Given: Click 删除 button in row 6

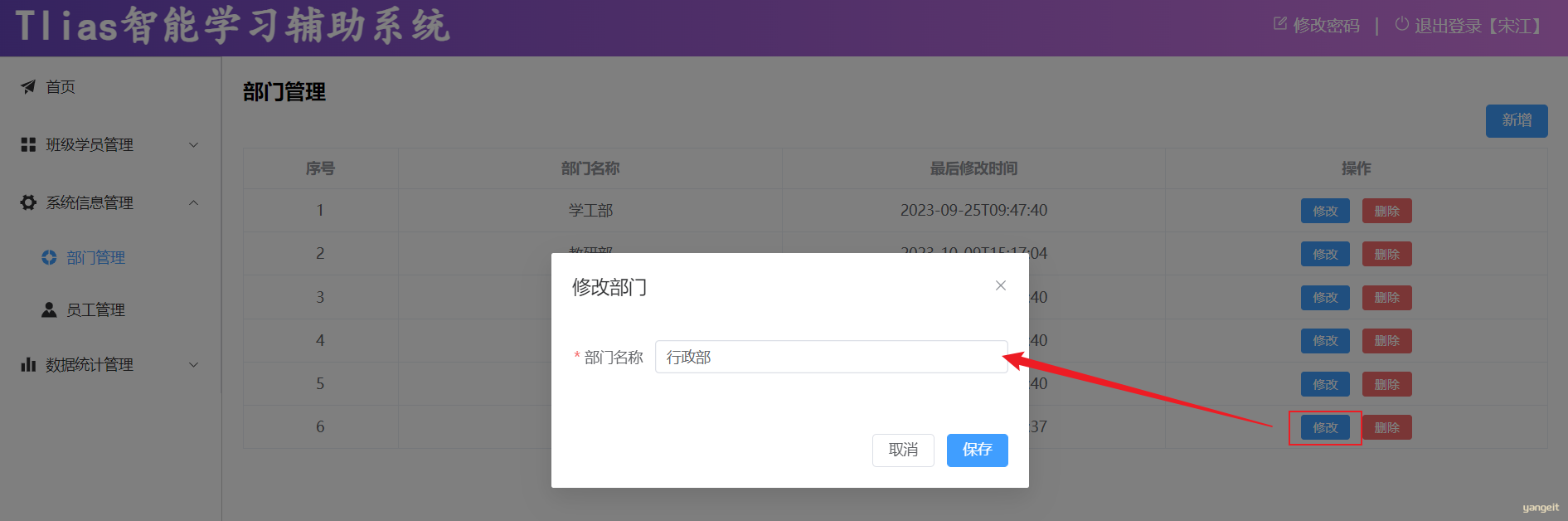Looking at the screenshot, I should coord(1386,427).
